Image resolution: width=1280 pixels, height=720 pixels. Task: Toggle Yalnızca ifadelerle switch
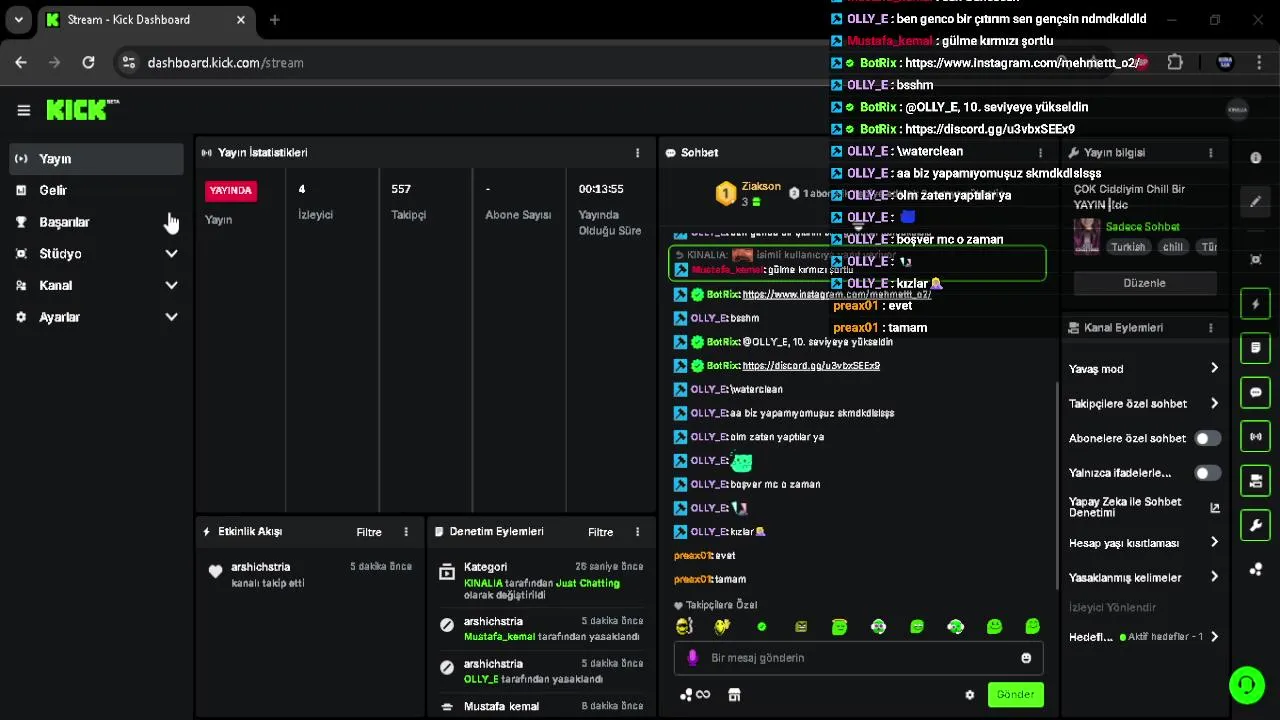pyautogui.click(x=1208, y=473)
